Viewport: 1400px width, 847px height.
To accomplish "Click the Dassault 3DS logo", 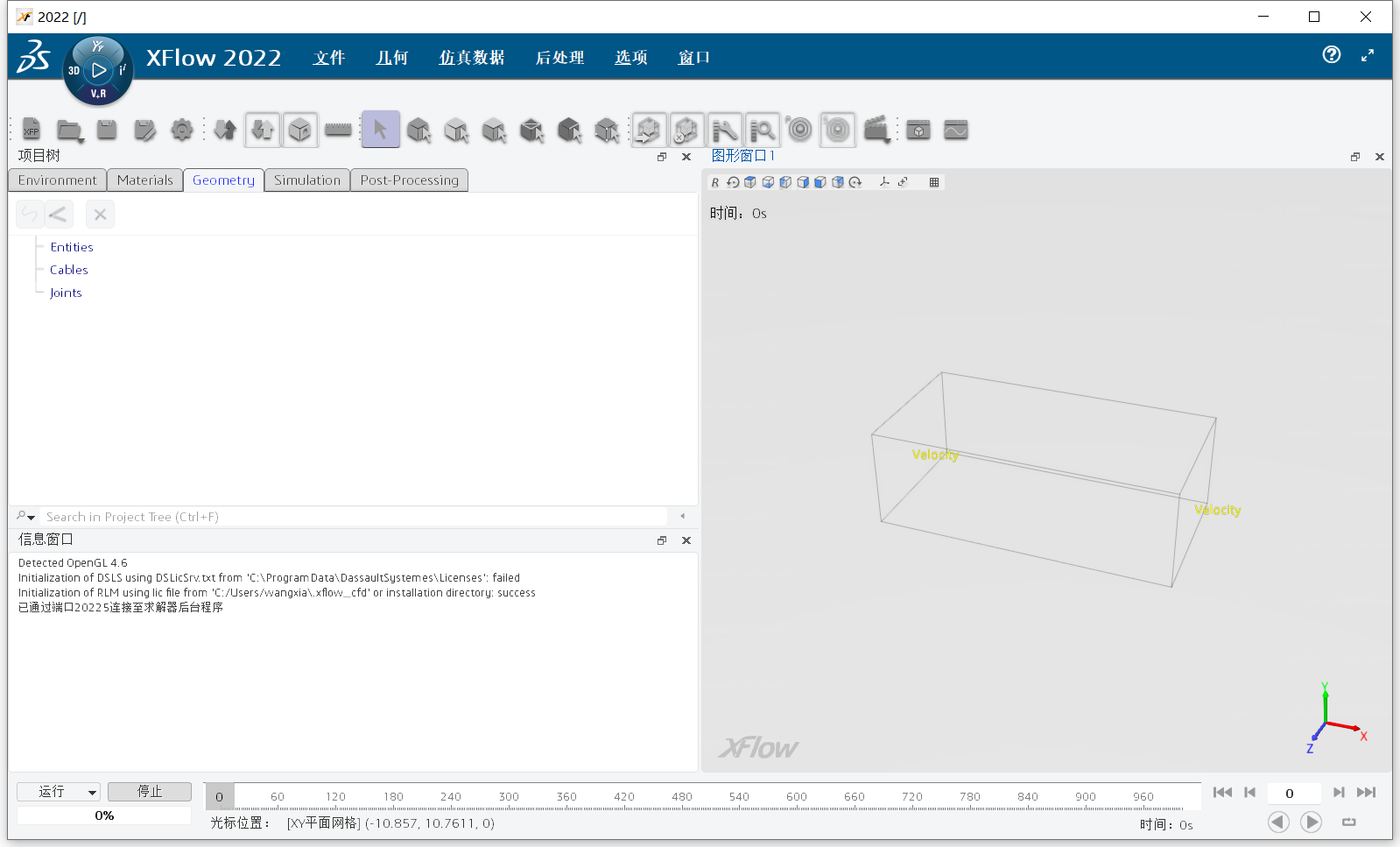I will (x=33, y=57).
